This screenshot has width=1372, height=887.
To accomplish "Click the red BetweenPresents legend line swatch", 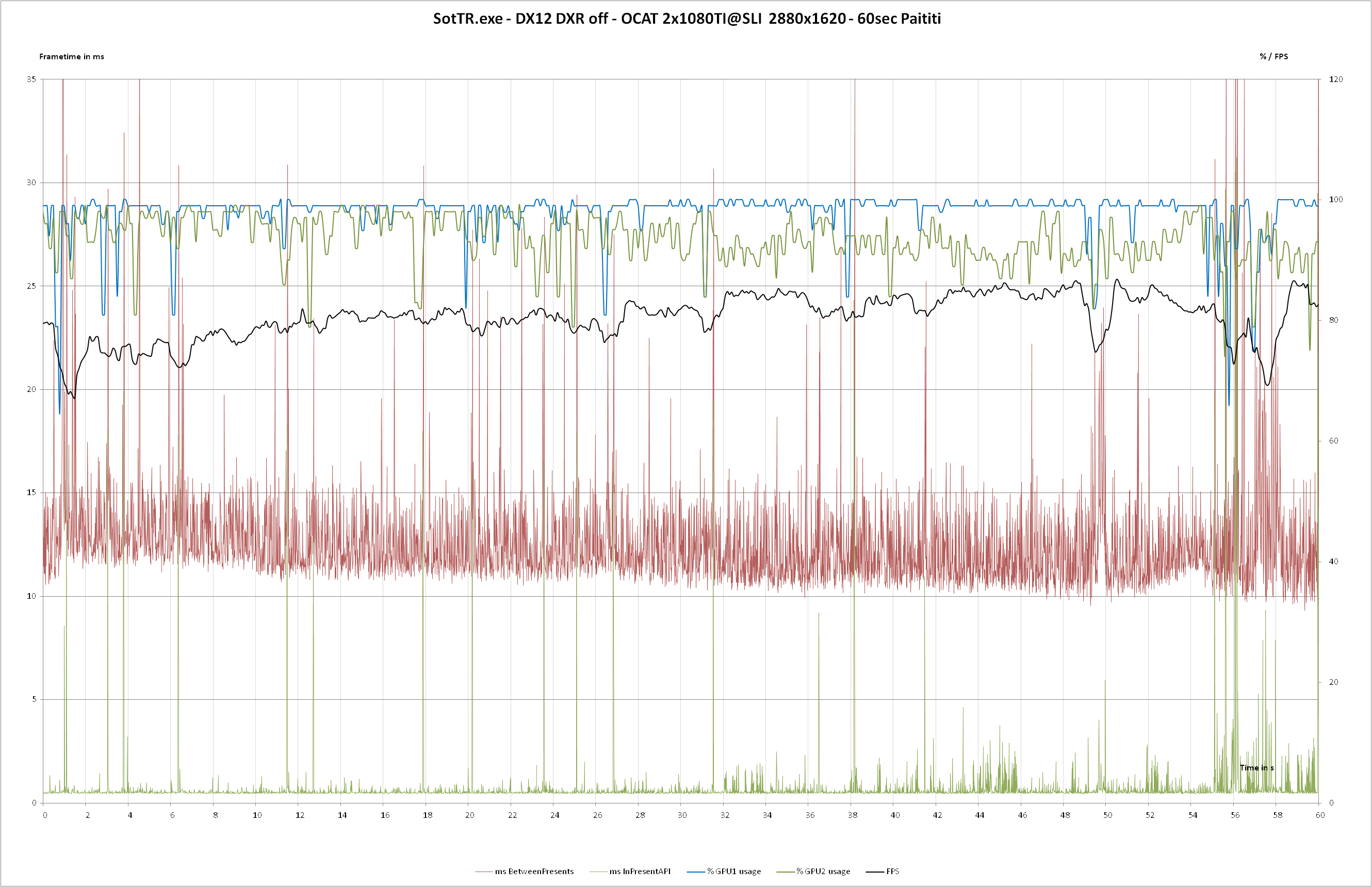I will (484, 872).
